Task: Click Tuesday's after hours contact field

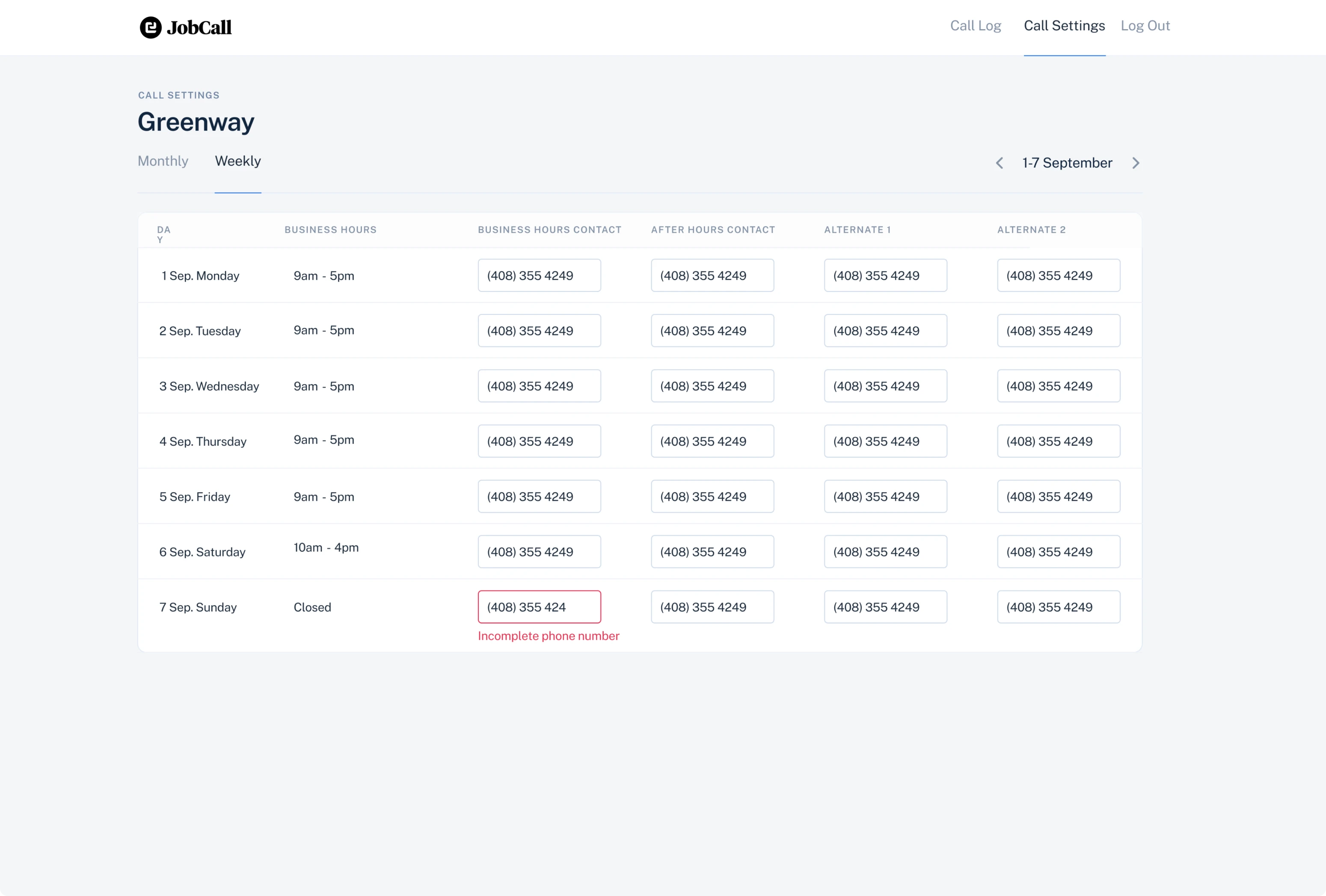Action: tap(712, 330)
